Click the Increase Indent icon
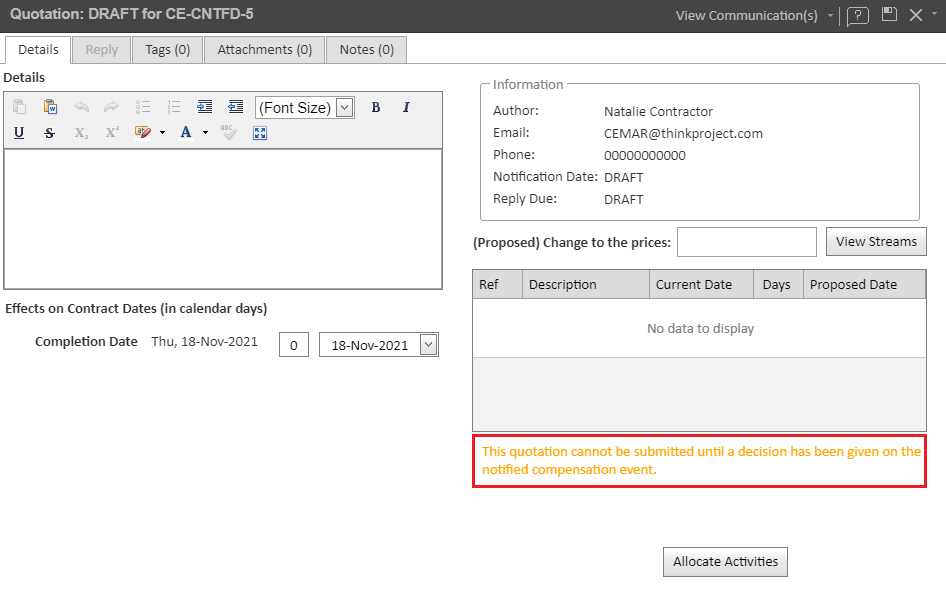The height and width of the screenshot is (591, 946). point(205,108)
